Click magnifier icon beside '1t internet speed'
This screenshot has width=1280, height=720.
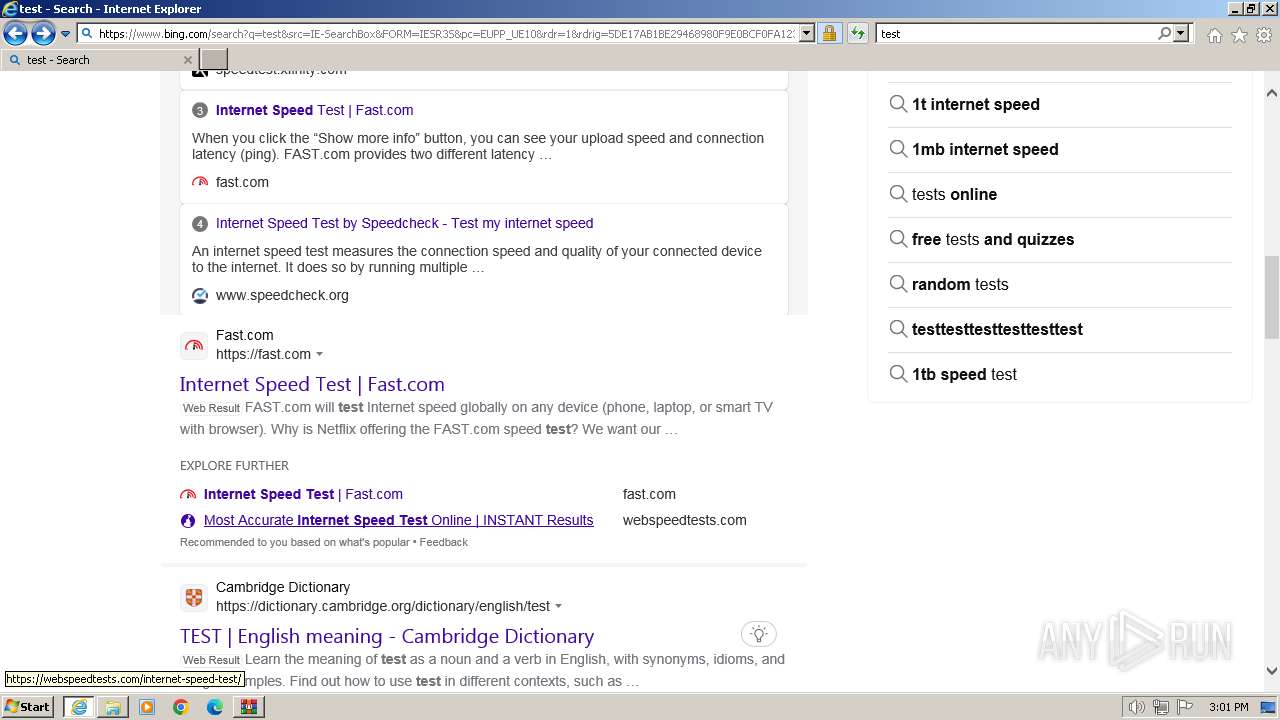click(x=898, y=104)
